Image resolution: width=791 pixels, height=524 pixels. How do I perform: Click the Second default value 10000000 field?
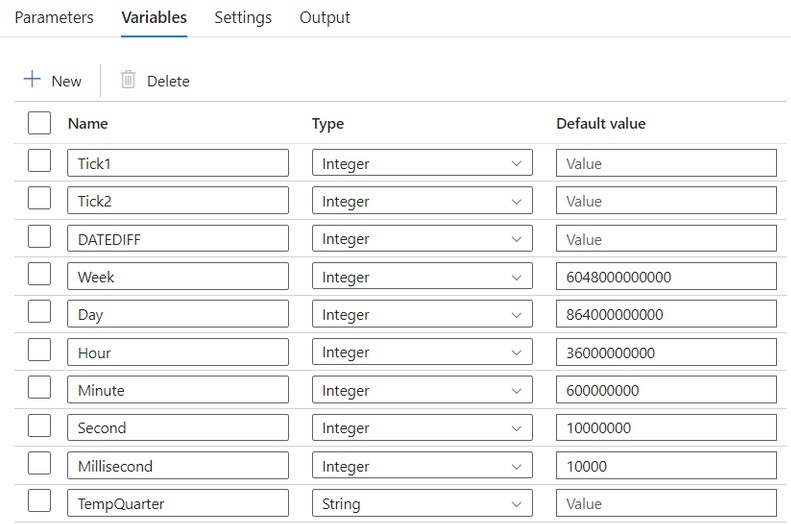pyautogui.click(x=666, y=427)
